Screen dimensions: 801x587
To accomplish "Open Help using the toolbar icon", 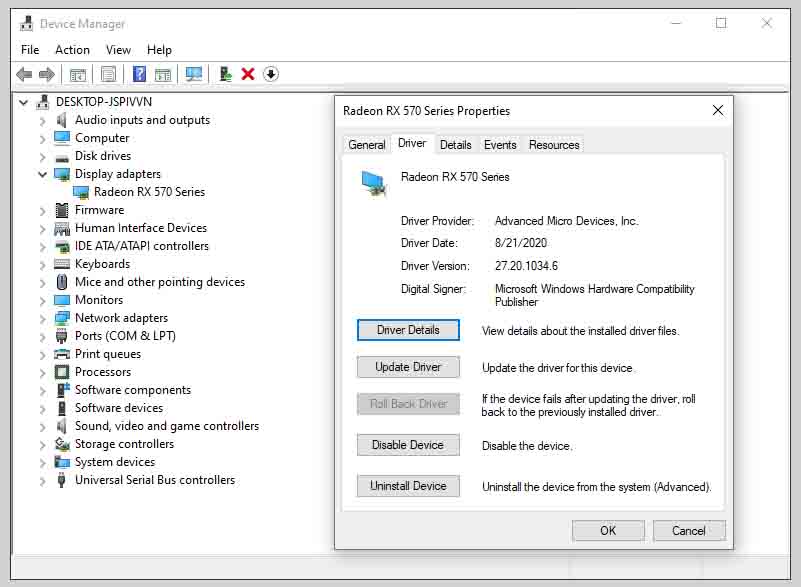I will (139, 73).
